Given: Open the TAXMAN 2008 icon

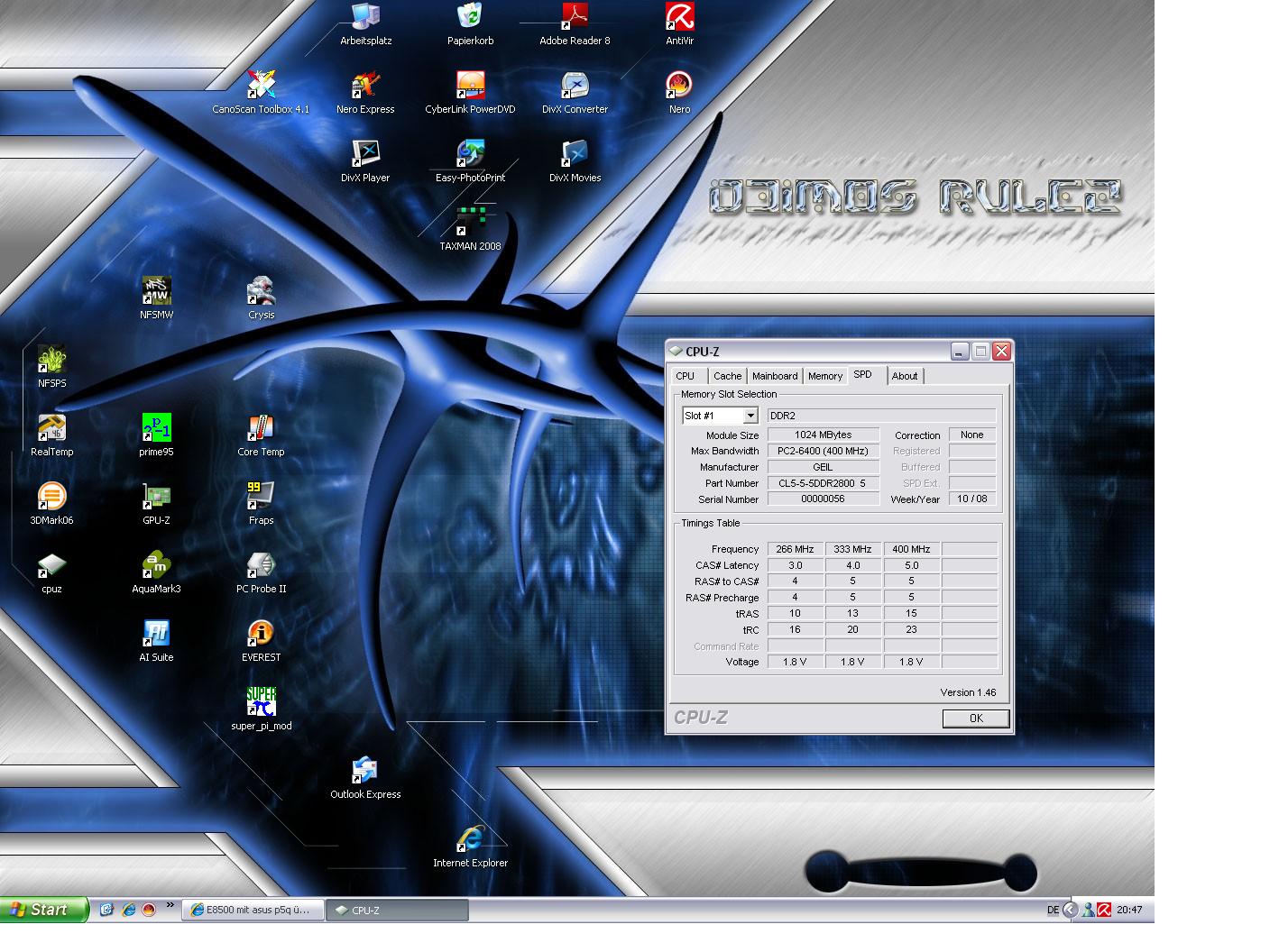Looking at the screenshot, I should (470, 230).
